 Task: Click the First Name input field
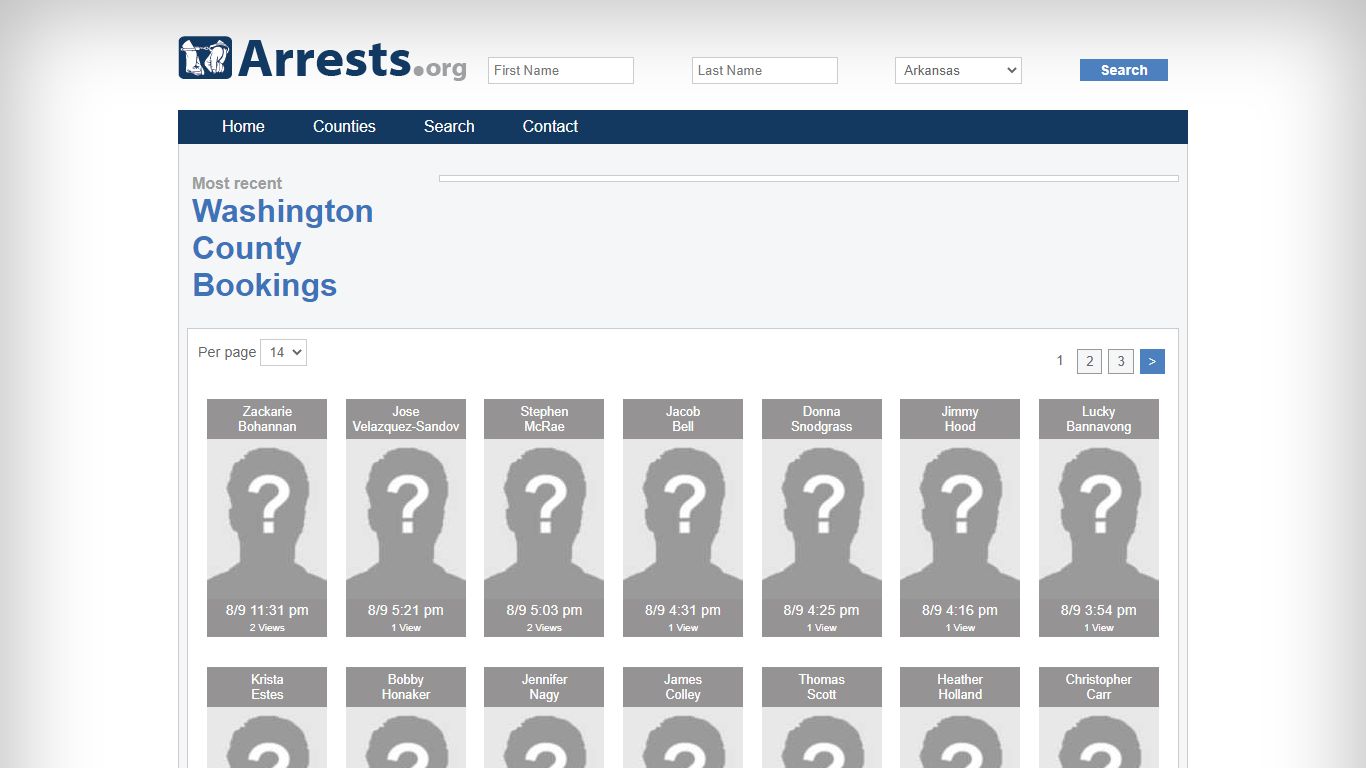tap(561, 70)
